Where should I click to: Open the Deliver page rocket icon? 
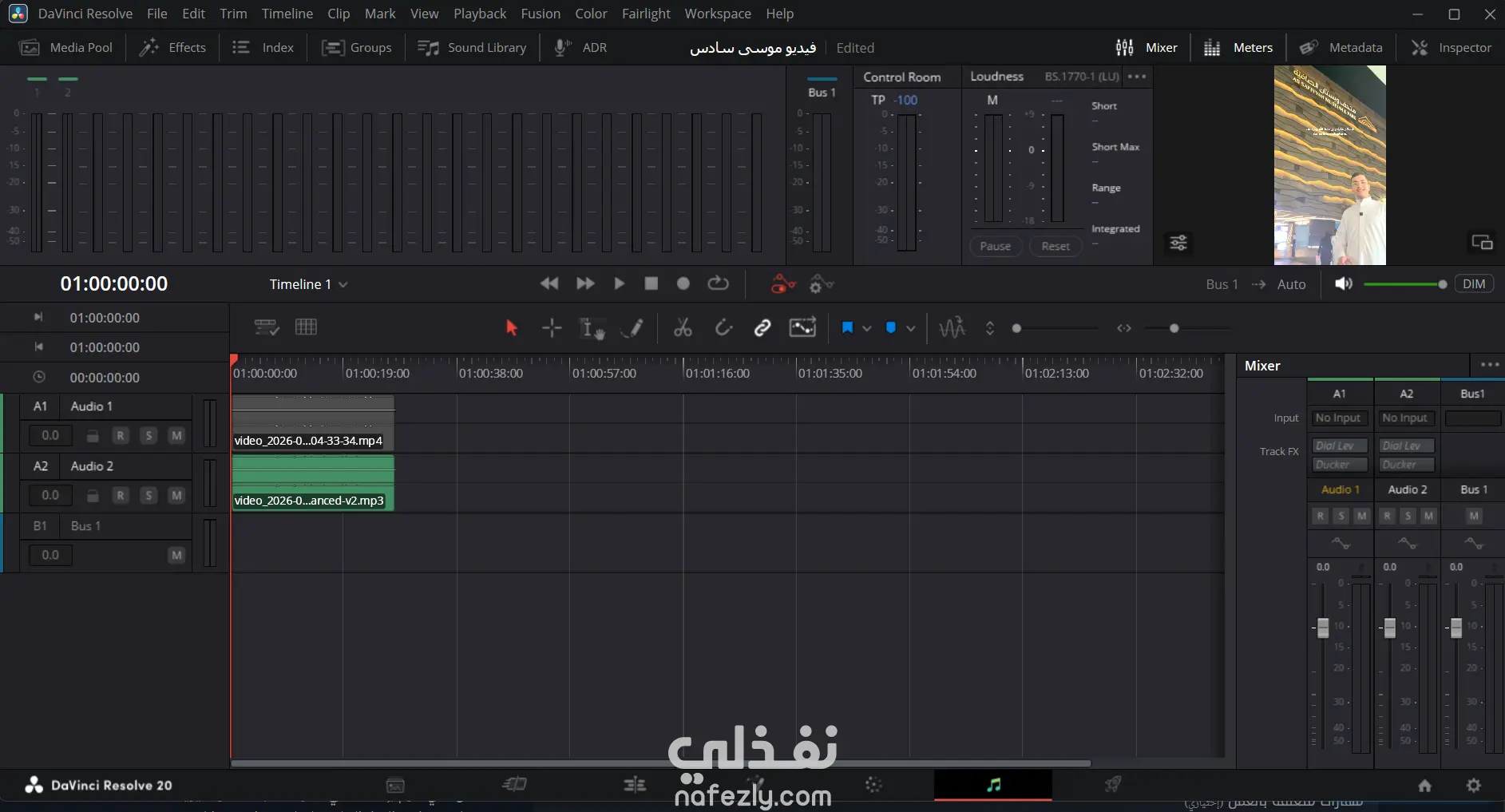[1112, 786]
